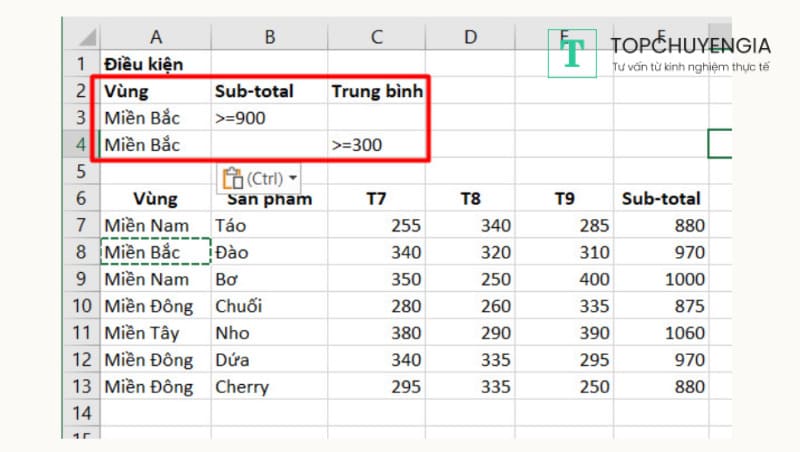Select column C header
Screen dimensions: 800x452
(376, 37)
